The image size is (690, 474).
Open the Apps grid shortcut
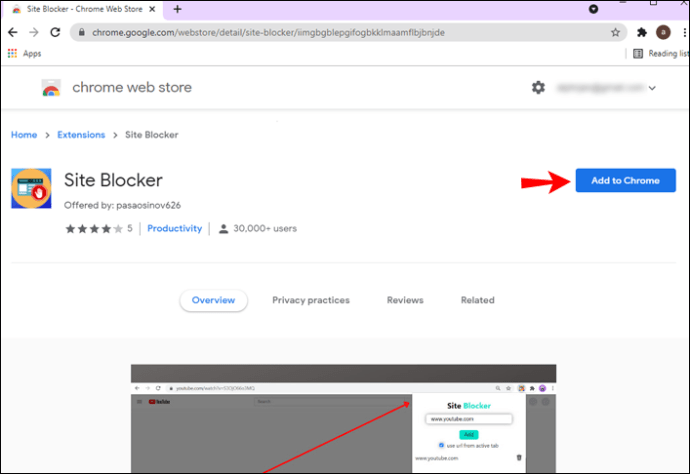[25, 53]
